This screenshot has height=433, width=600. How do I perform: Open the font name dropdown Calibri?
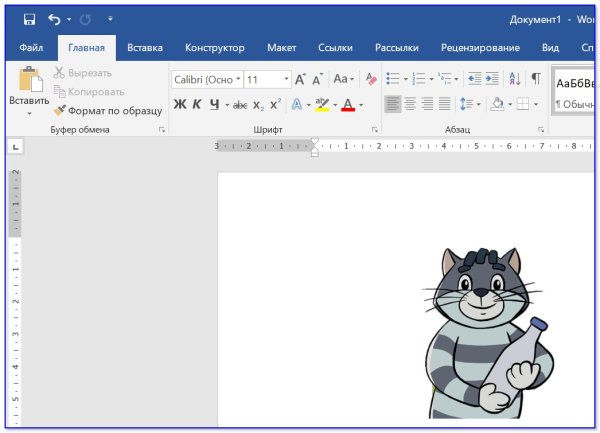[206, 79]
